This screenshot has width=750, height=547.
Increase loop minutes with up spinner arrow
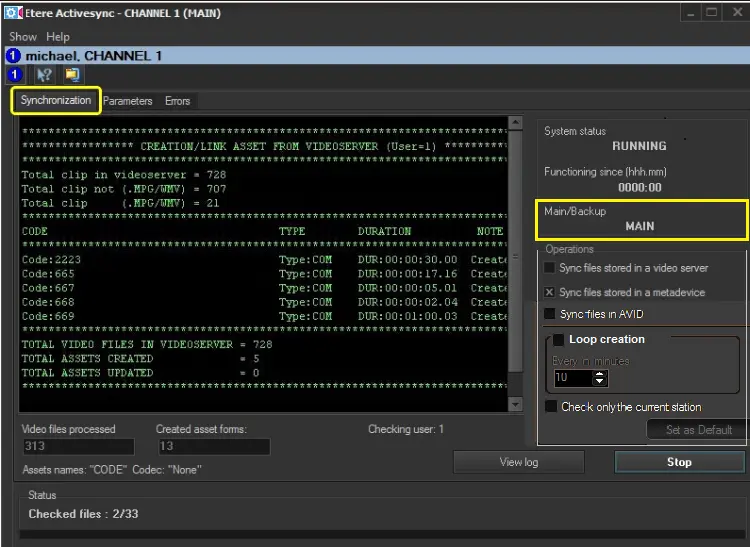[x=600, y=374]
